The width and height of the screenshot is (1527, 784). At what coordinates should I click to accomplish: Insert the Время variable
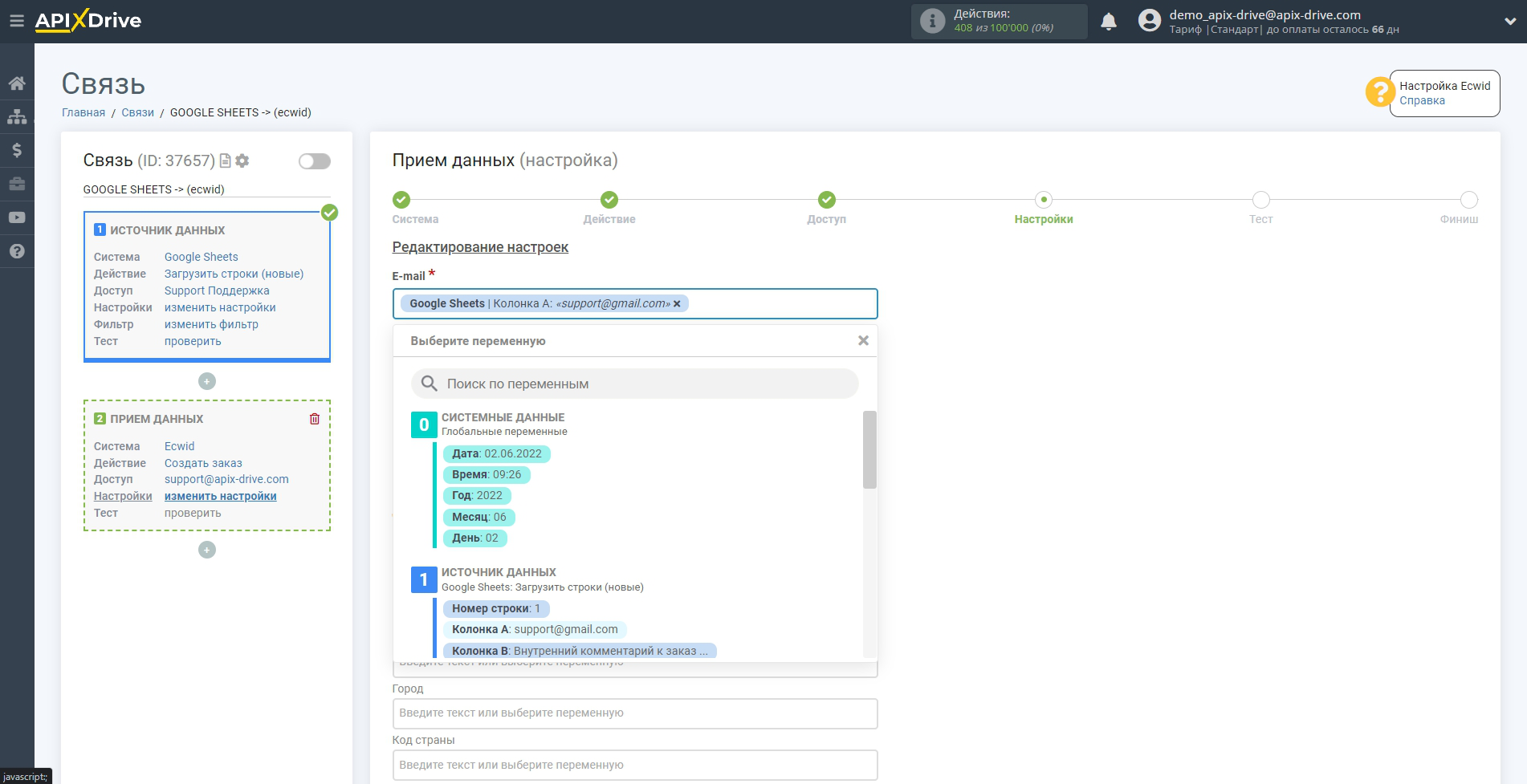(487, 474)
